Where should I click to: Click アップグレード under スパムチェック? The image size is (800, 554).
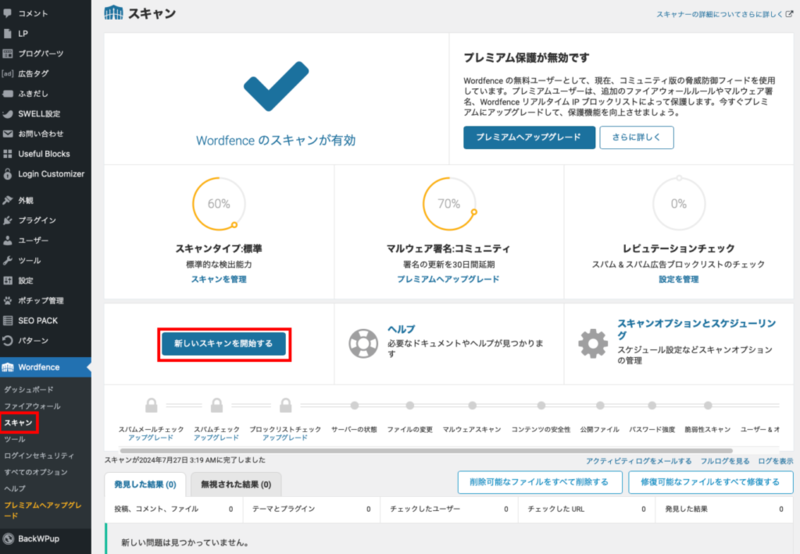(216, 438)
